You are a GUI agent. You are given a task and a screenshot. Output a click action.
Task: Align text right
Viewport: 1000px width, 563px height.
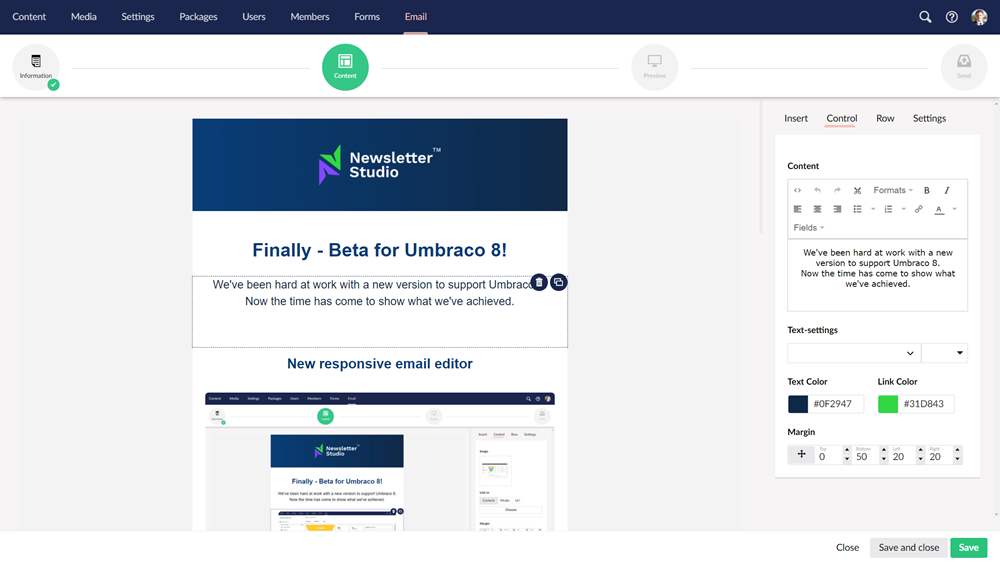coord(837,209)
